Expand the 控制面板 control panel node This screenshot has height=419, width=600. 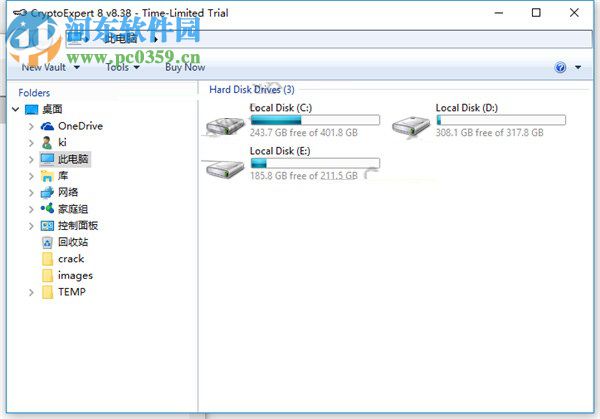click(x=31, y=226)
